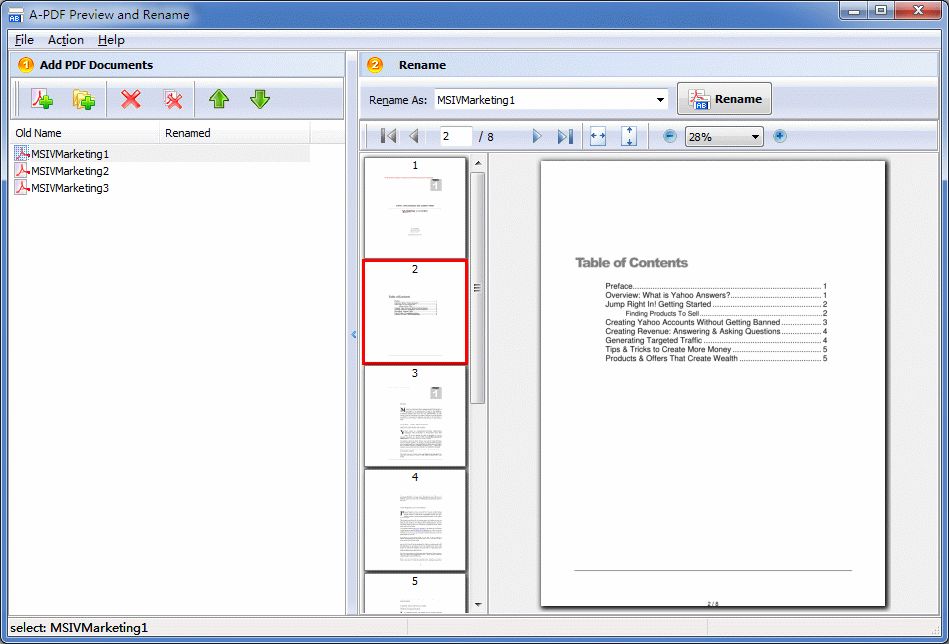Image resolution: width=949 pixels, height=644 pixels.
Task: Click inside the Rename As text field
Action: 543,100
